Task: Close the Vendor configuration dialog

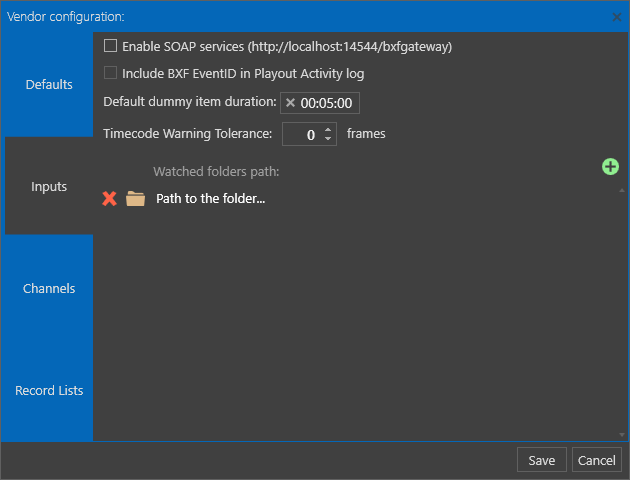Action: click(616, 17)
